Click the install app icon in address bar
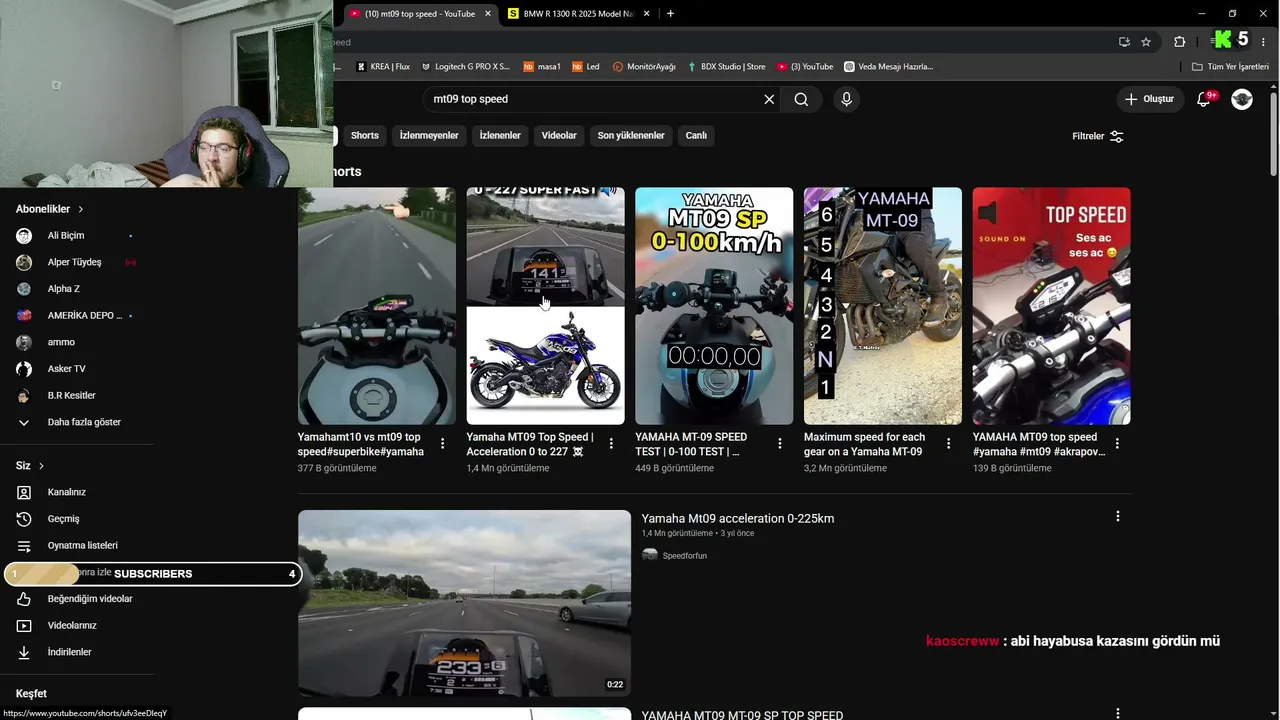Viewport: 1280px width, 720px height. tap(1124, 42)
